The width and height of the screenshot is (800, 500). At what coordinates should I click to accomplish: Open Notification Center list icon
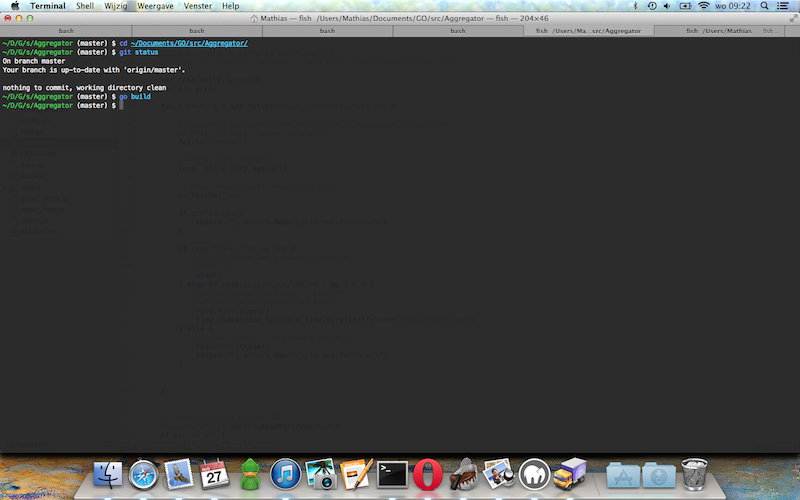click(x=782, y=6)
